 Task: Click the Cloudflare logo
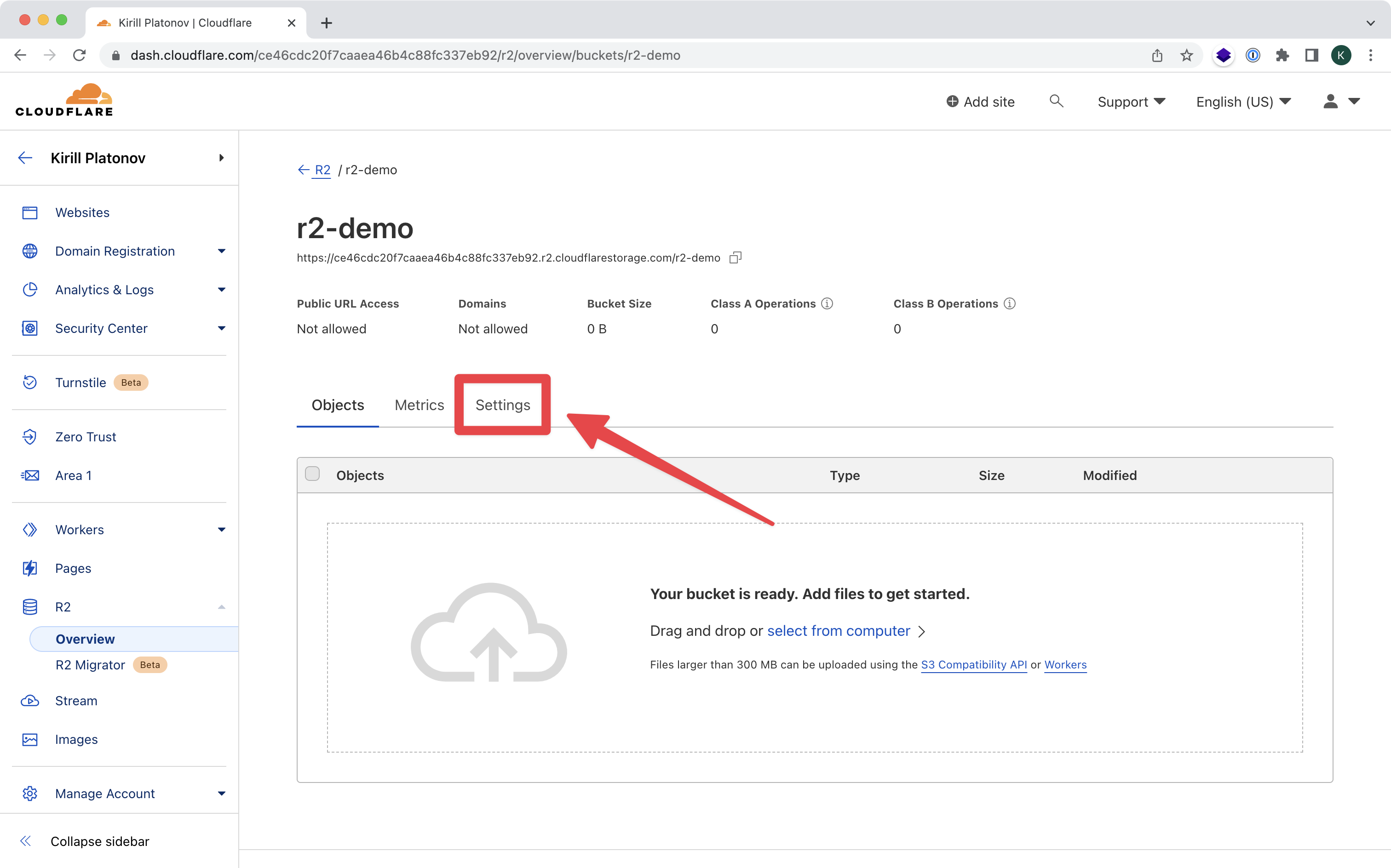64,100
